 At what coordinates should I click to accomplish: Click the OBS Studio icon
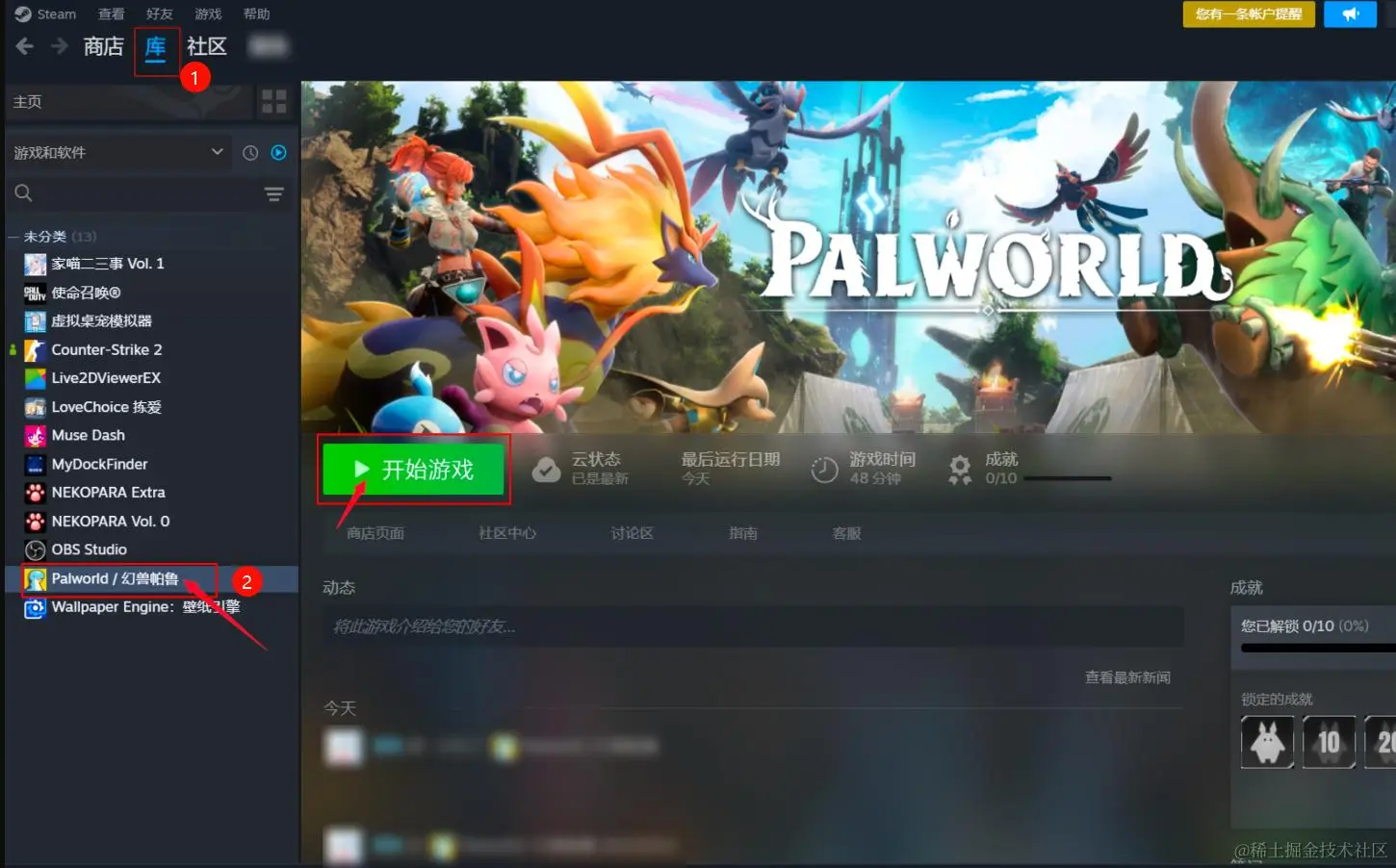(x=36, y=550)
